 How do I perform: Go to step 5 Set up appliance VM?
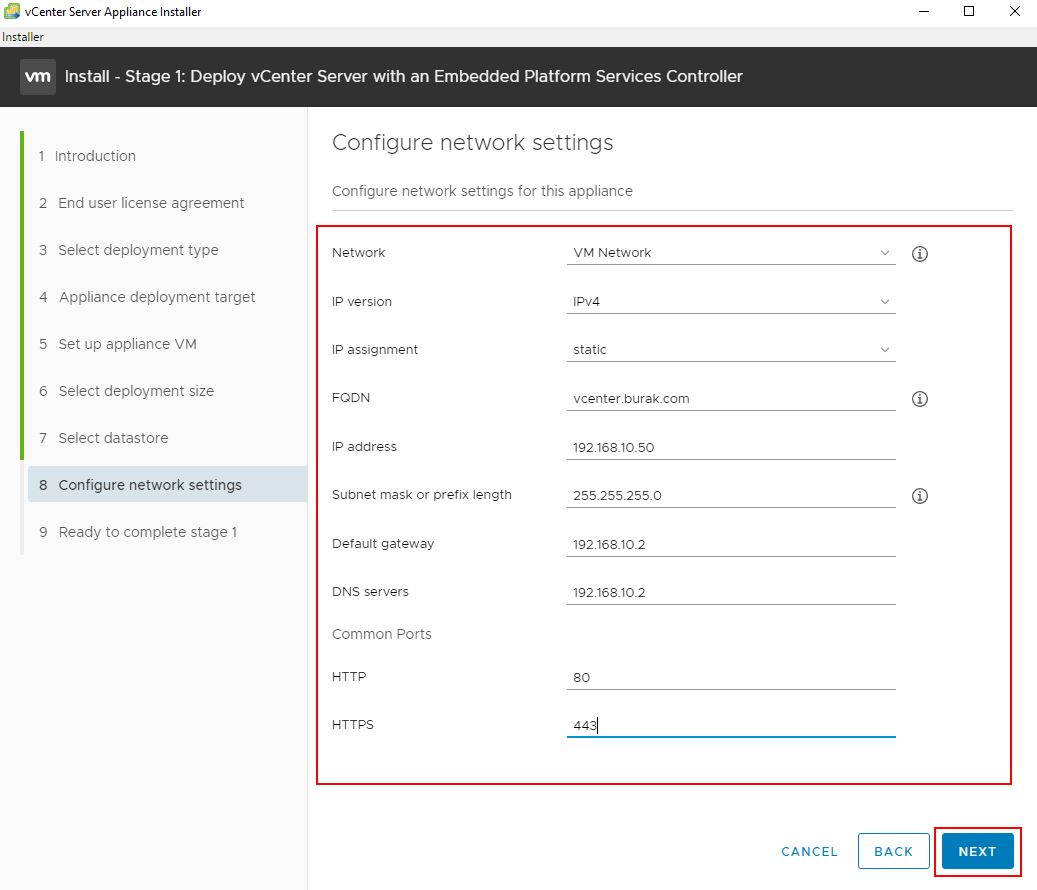[118, 344]
